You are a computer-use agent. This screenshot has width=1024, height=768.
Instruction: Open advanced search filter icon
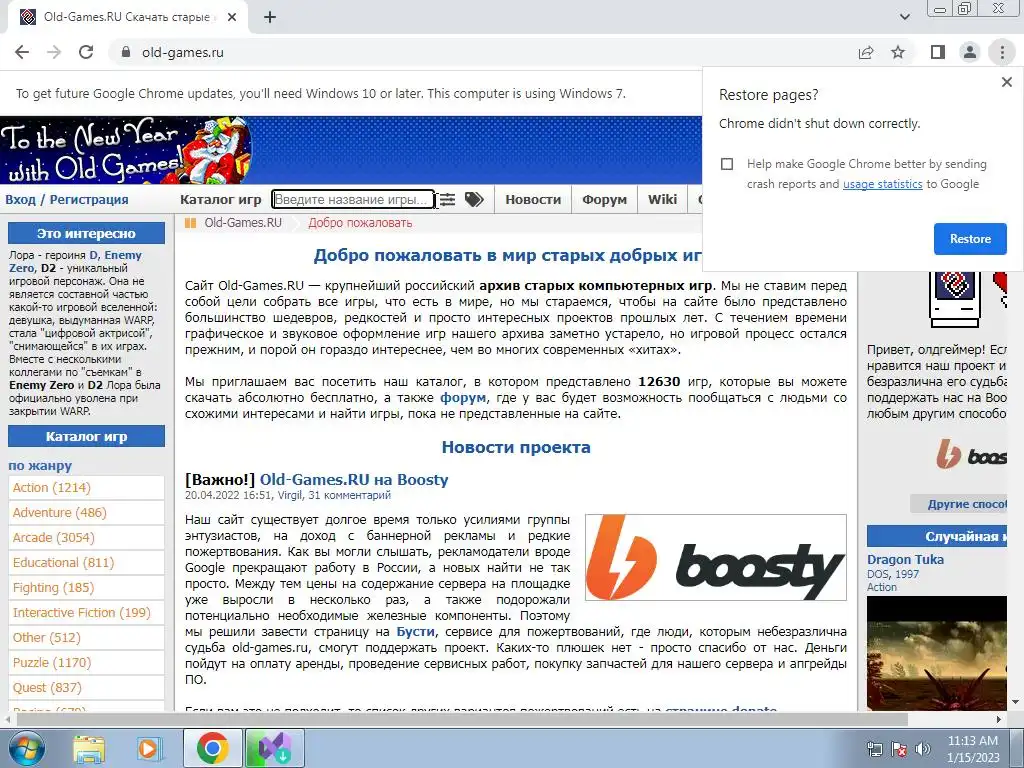[447, 200]
